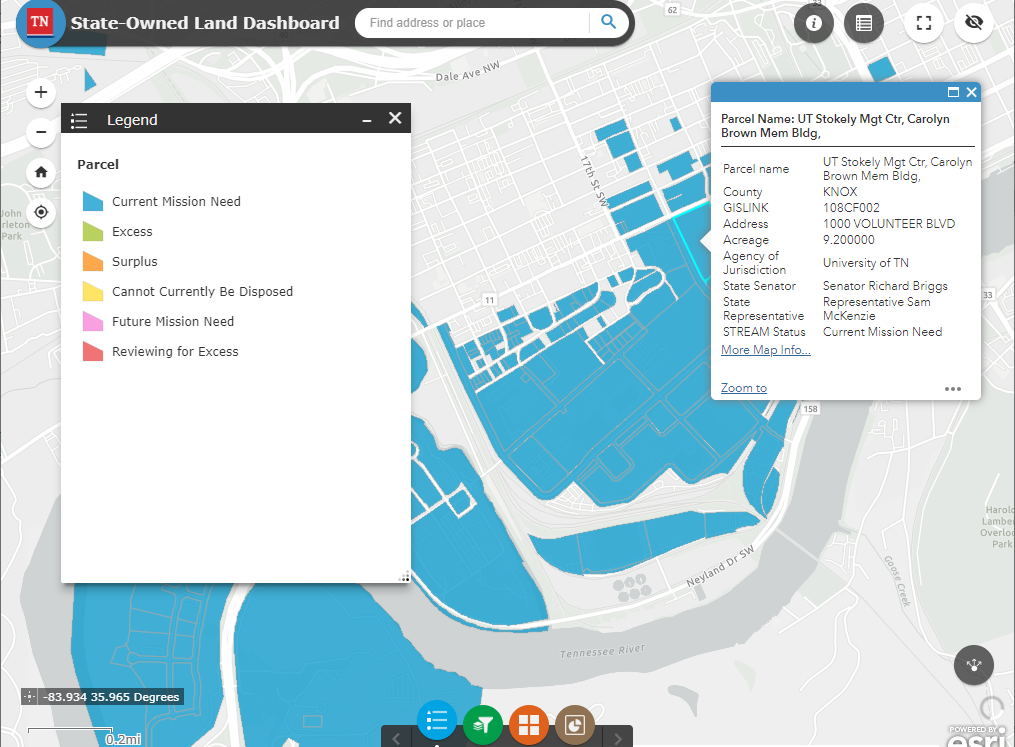Click the Dale Ave NW street label
The height and width of the screenshot is (747, 1015).
click(467, 72)
